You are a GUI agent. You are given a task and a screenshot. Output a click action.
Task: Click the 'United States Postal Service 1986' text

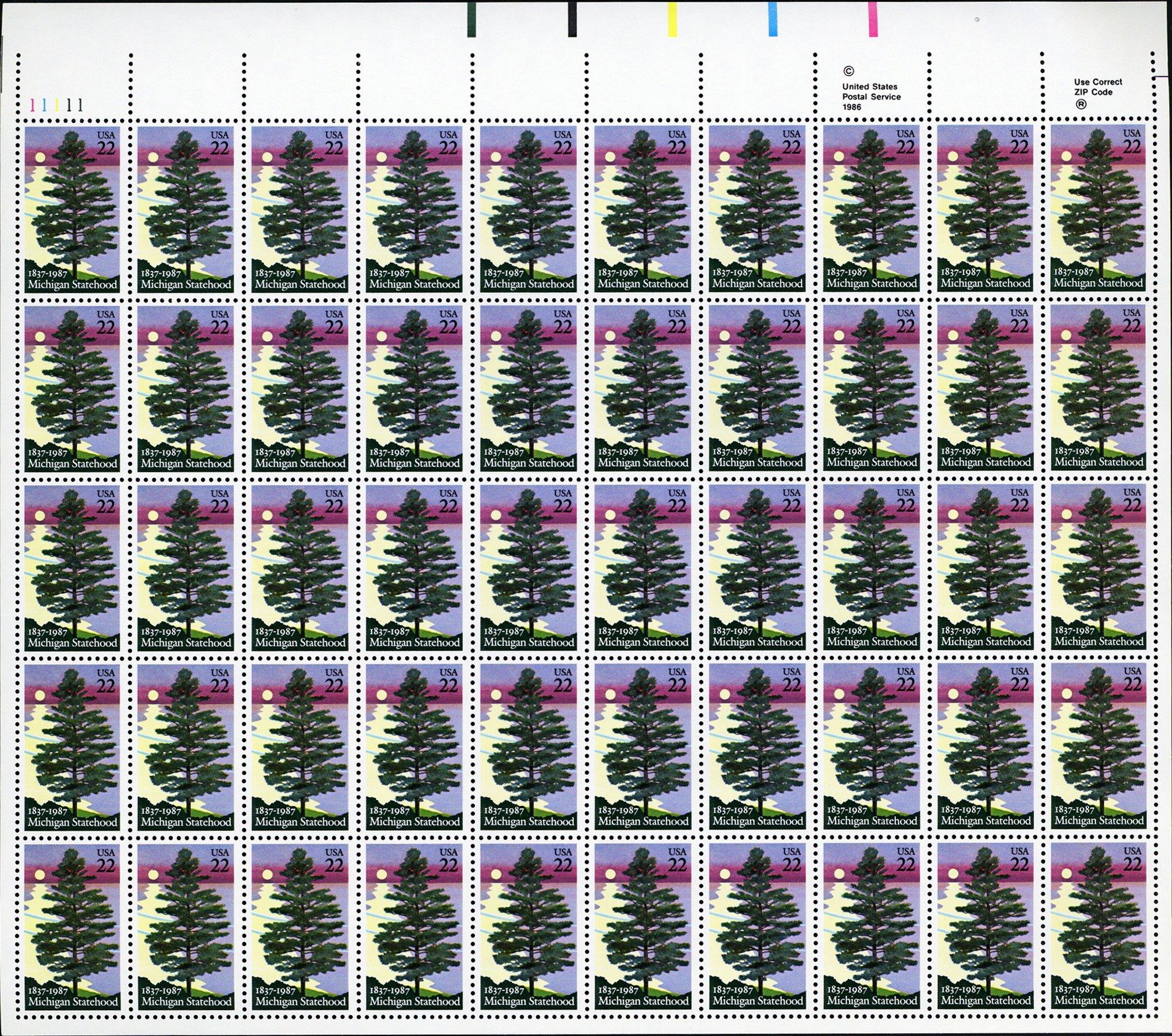coord(871,97)
